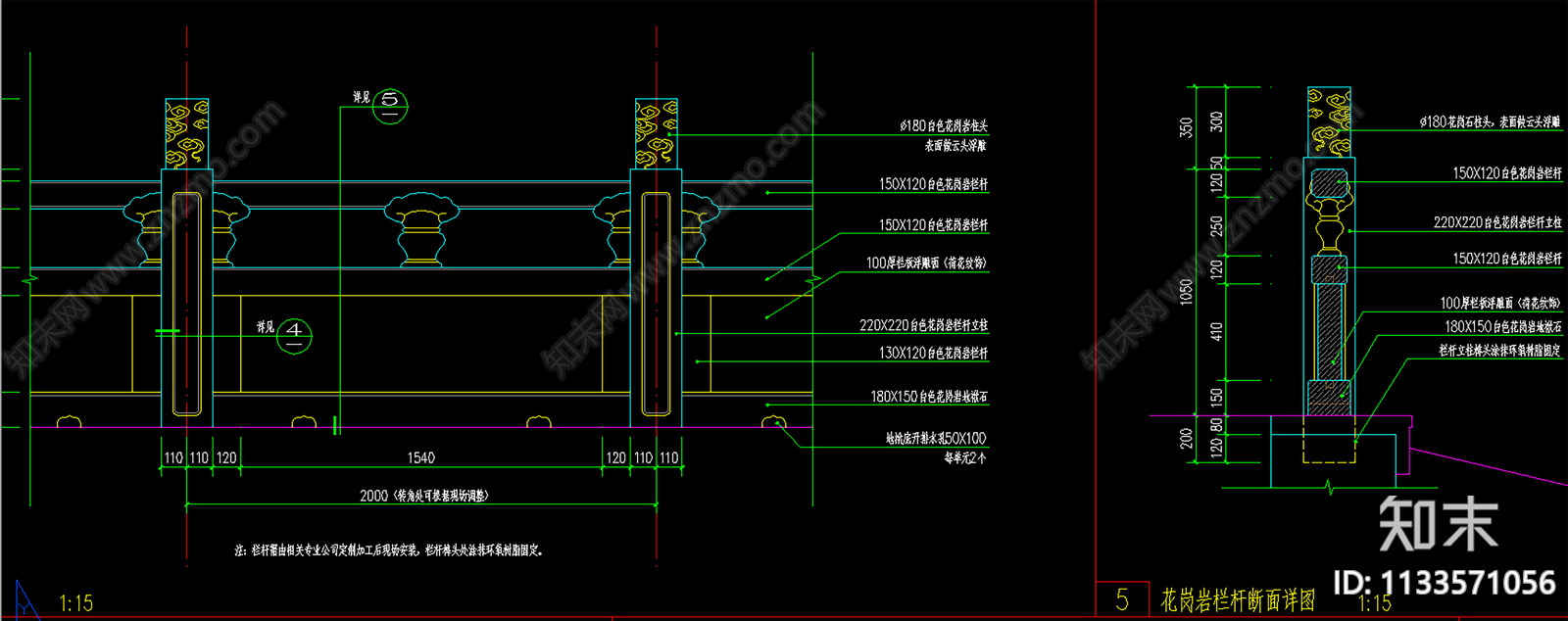Select the drawing number 5 beside the title
Screen dimensions: 1568x621
[1122, 599]
